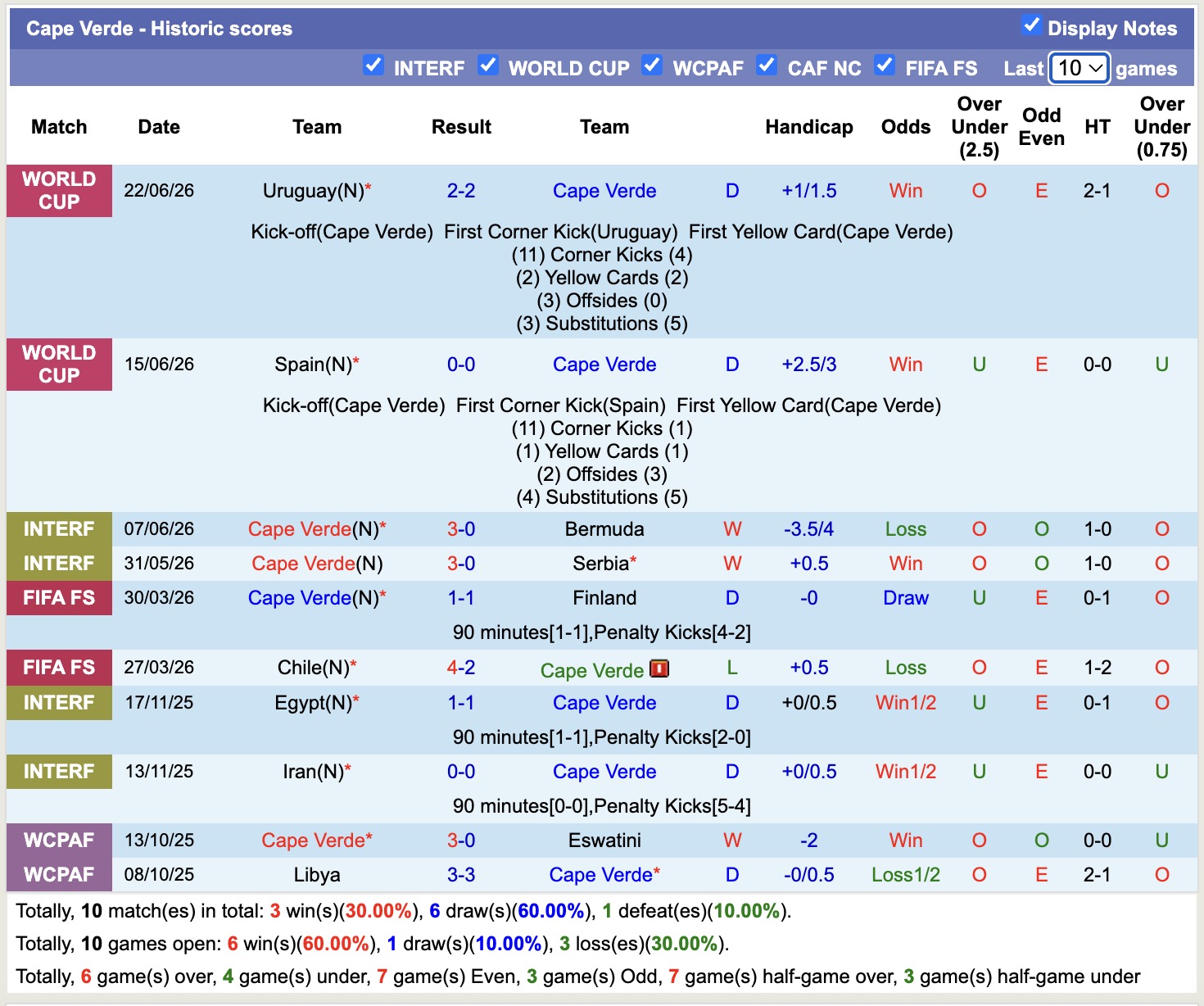Open the 1-1 result against Finland
Image resolution: width=1204 pixels, height=1006 pixels.
click(461, 598)
